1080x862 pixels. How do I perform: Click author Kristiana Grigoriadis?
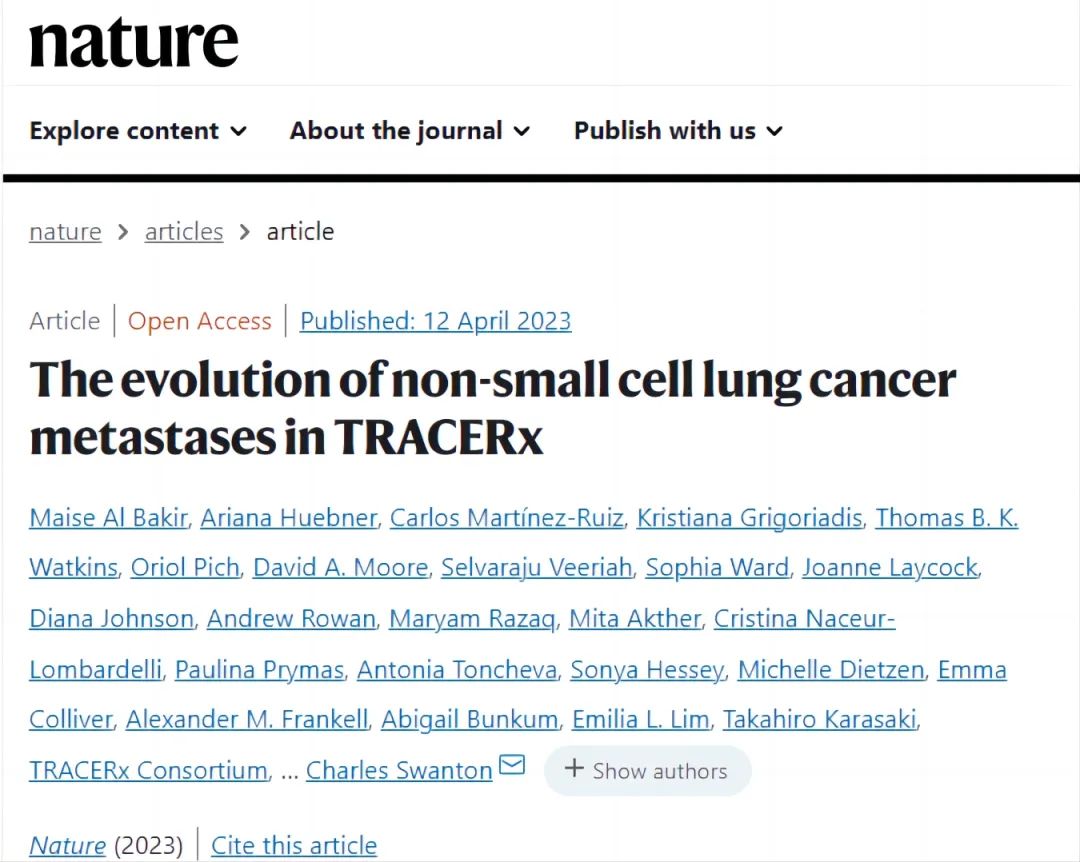[x=750, y=518]
